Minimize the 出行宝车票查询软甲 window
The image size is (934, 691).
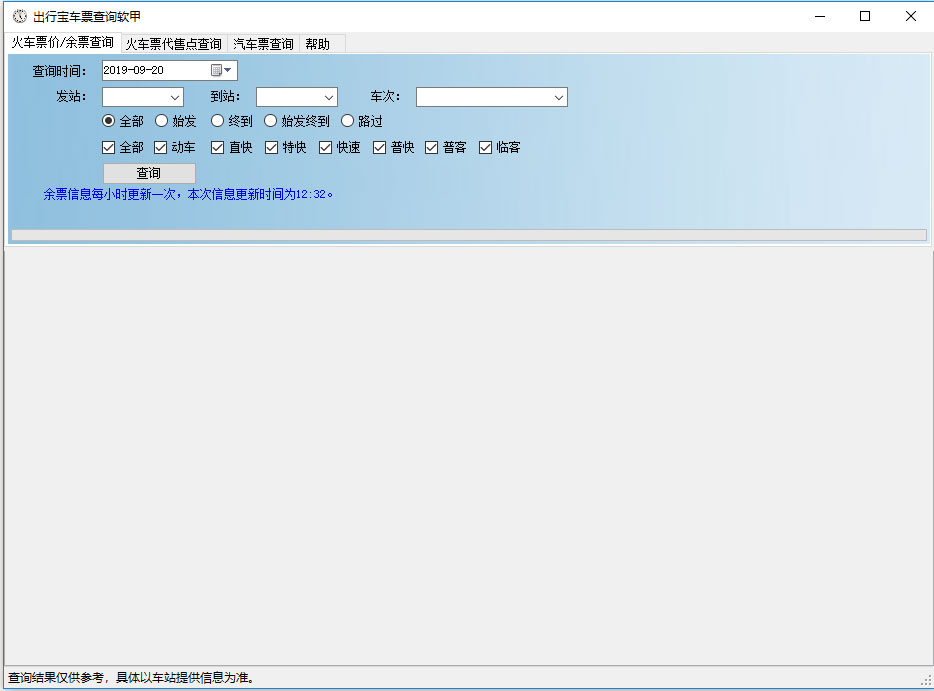click(x=820, y=16)
